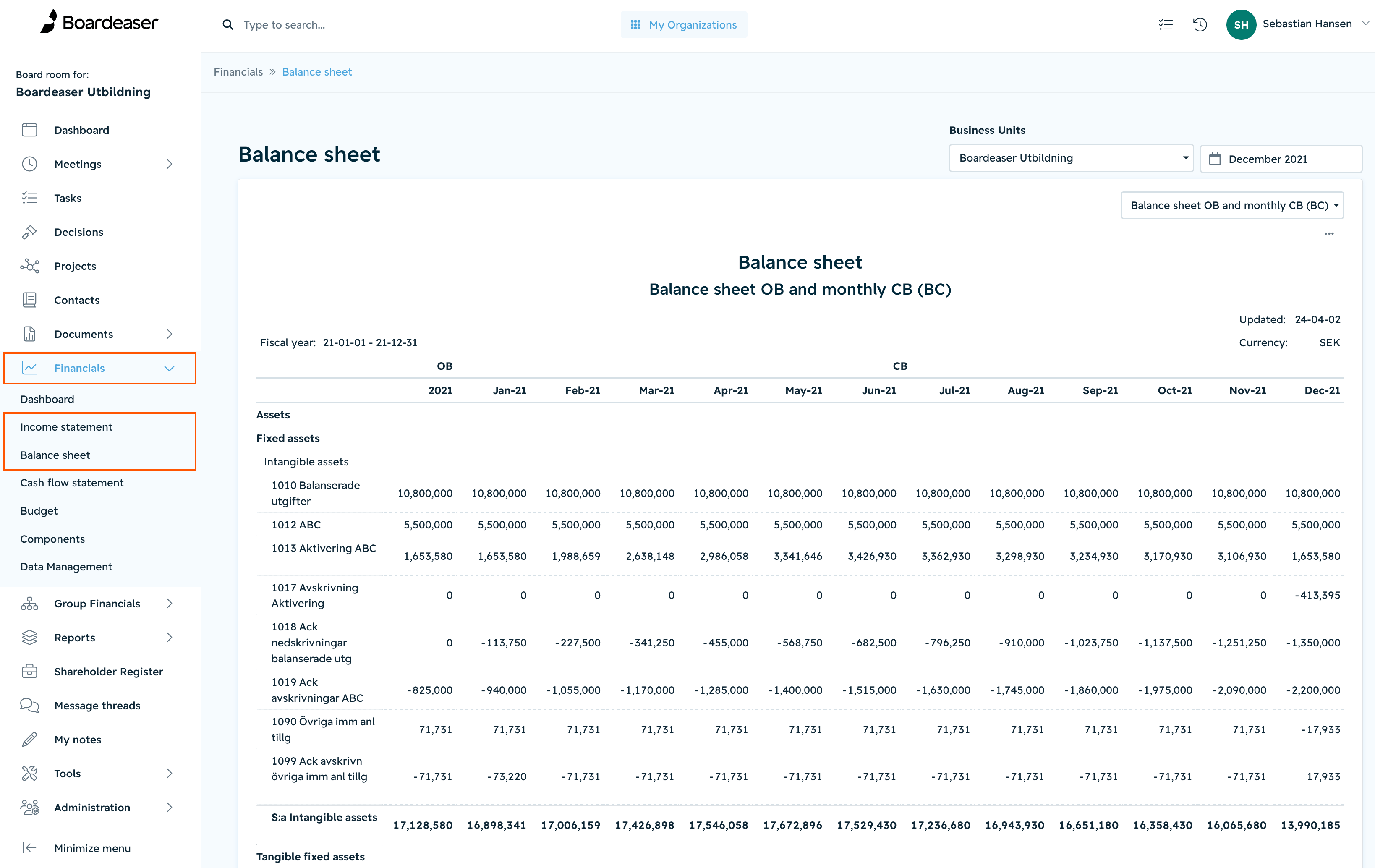The height and width of the screenshot is (868, 1375).
Task: Open the task checklist icon in the top bar
Action: 1166,25
